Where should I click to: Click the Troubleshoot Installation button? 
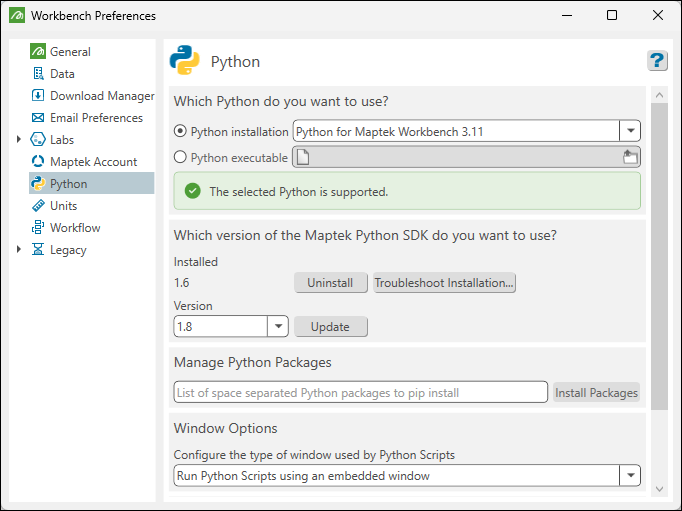click(x=444, y=283)
